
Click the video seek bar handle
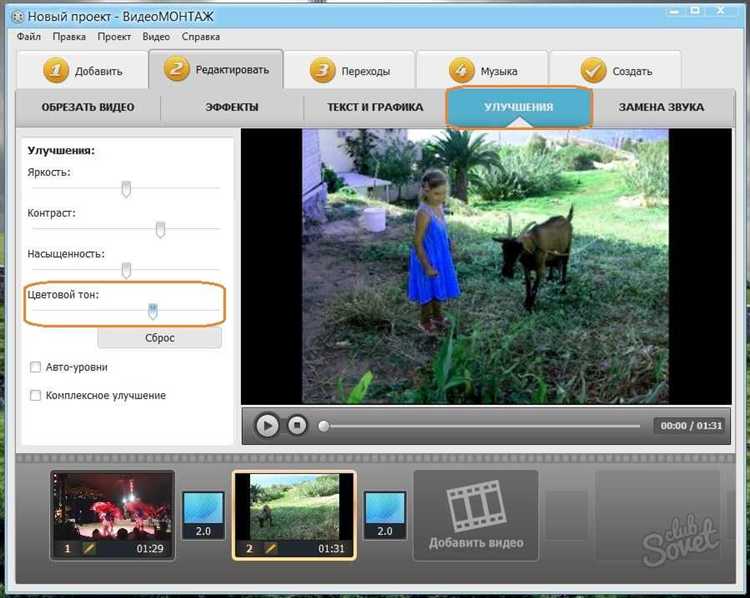pyautogui.click(x=324, y=426)
